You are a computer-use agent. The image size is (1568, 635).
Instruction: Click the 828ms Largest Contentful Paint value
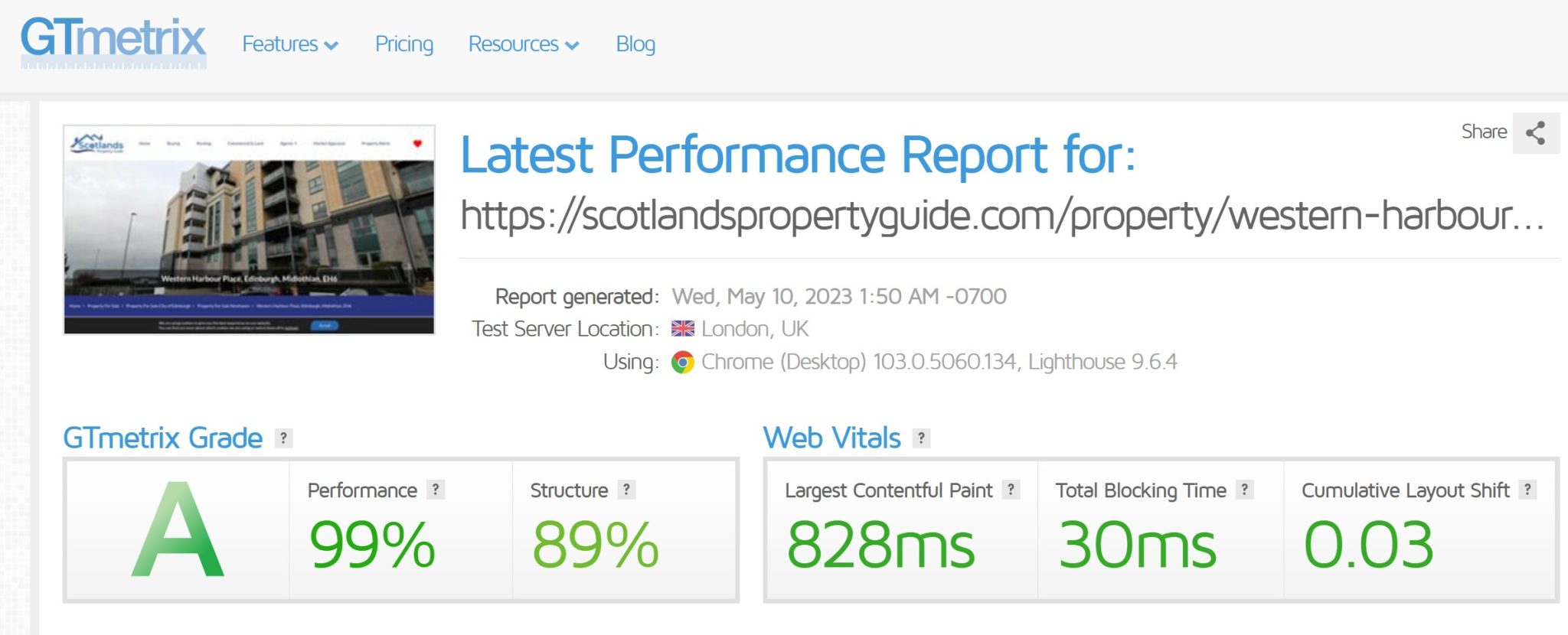pyautogui.click(x=880, y=545)
